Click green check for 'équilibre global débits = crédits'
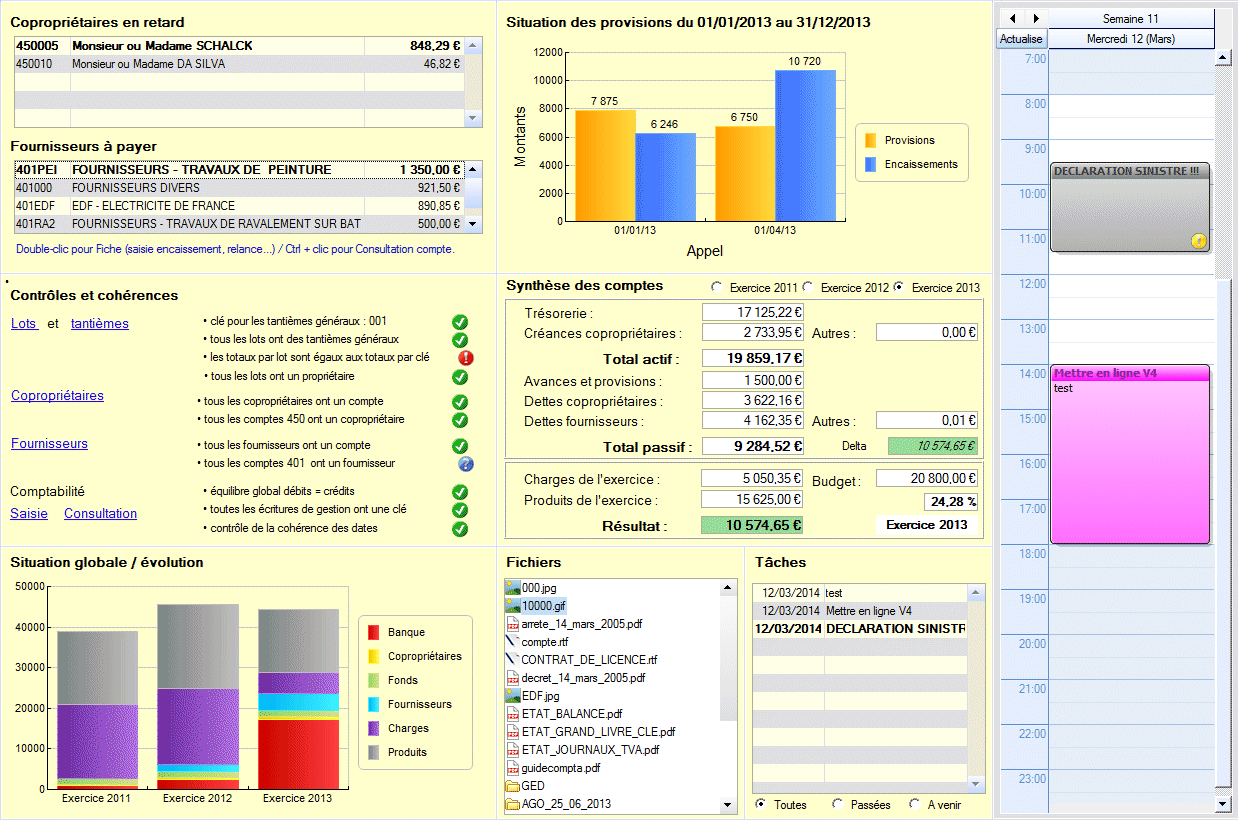 coord(460,492)
